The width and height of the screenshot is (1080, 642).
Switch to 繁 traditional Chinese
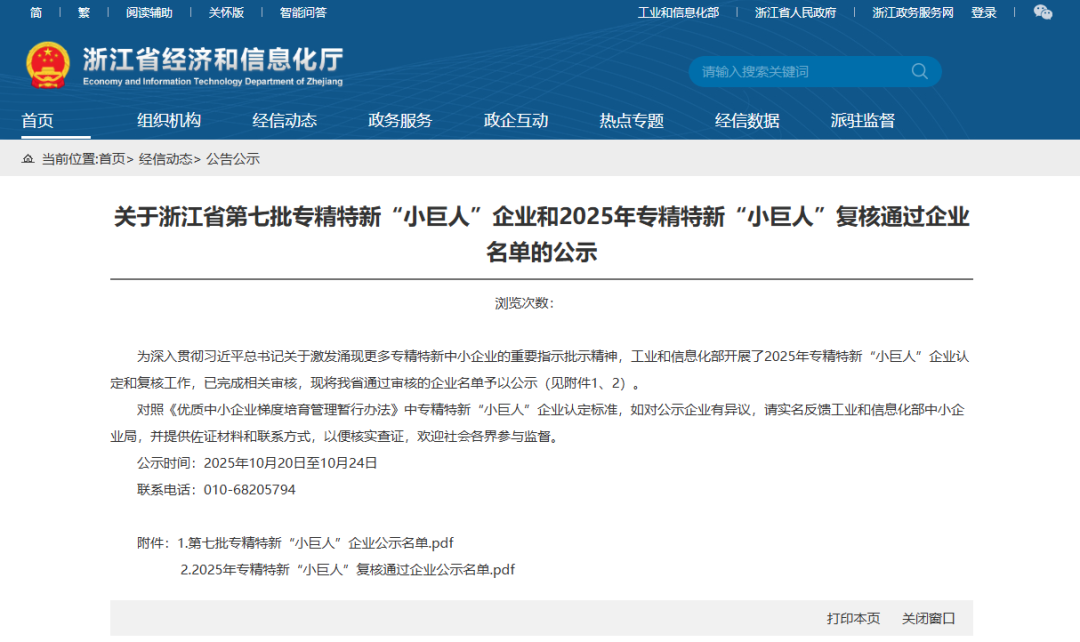(x=84, y=13)
